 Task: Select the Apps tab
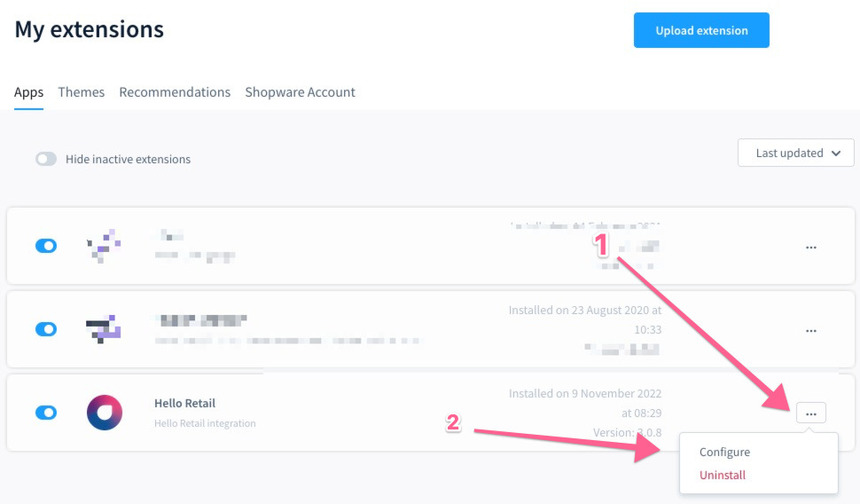pos(29,92)
